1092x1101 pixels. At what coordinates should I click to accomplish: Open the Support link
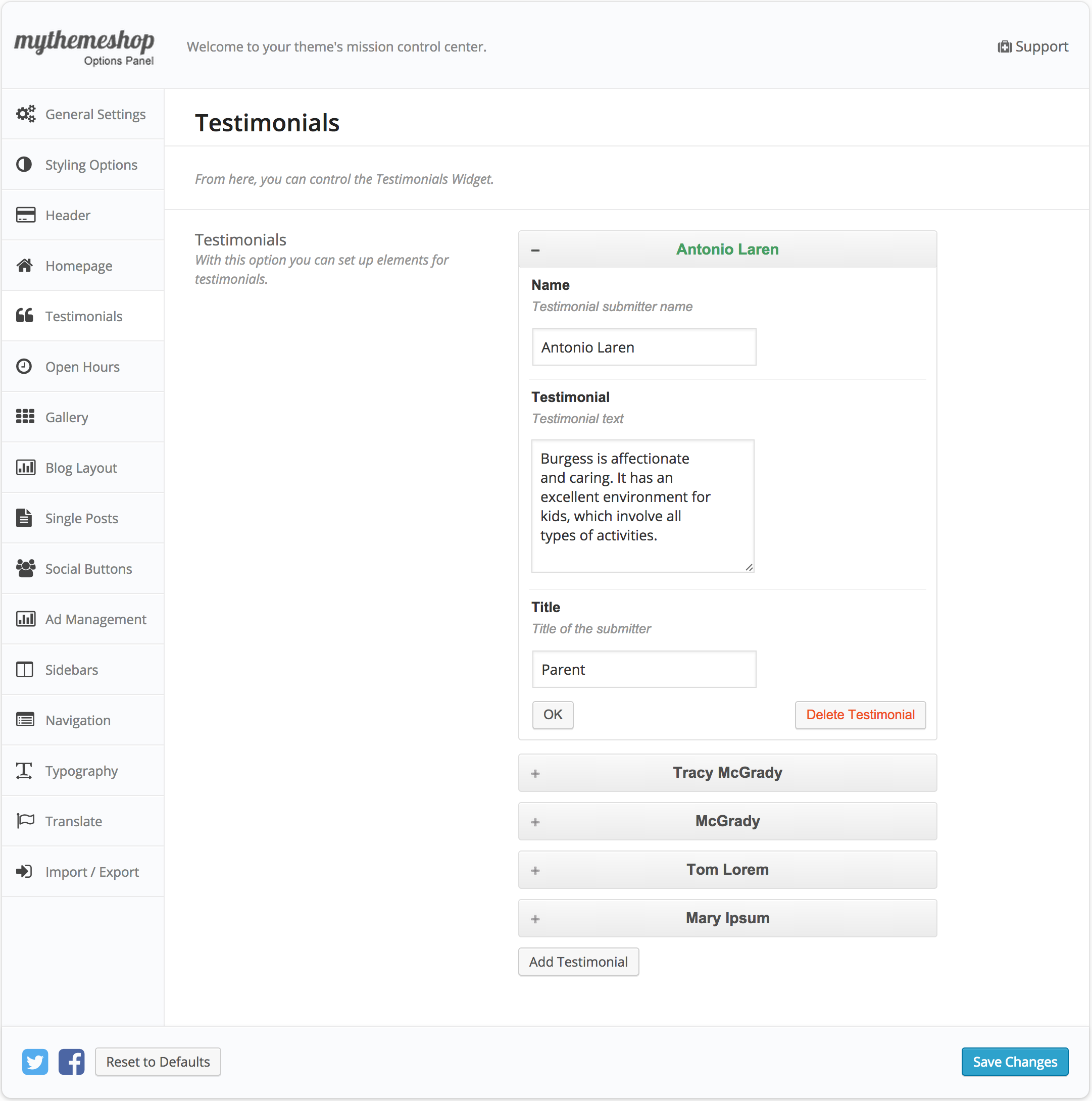click(x=1033, y=47)
